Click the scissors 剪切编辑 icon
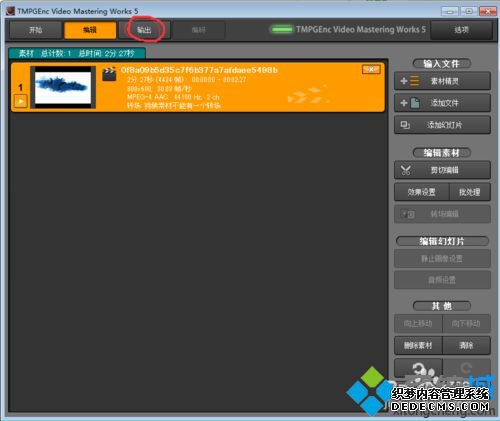The width and height of the screenshot is (500, 421). click(x=406, y=170)
